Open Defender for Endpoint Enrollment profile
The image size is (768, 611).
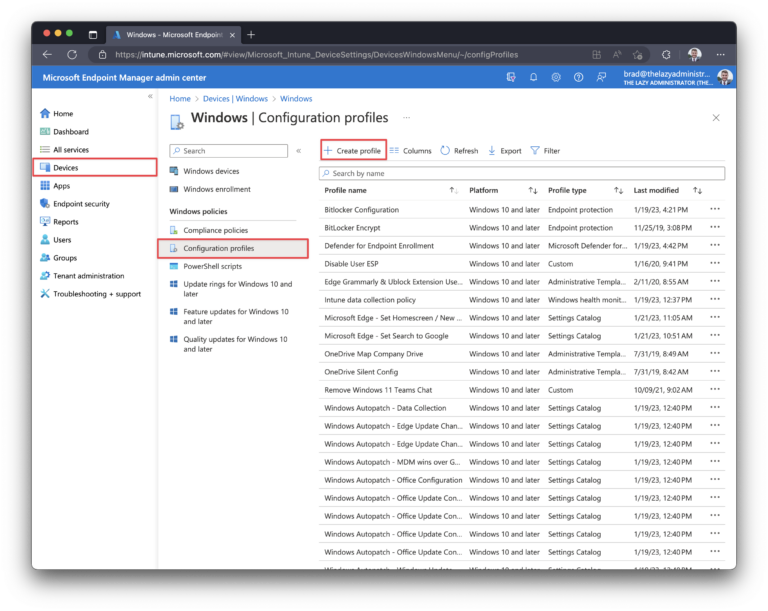(x=379, y=245)
